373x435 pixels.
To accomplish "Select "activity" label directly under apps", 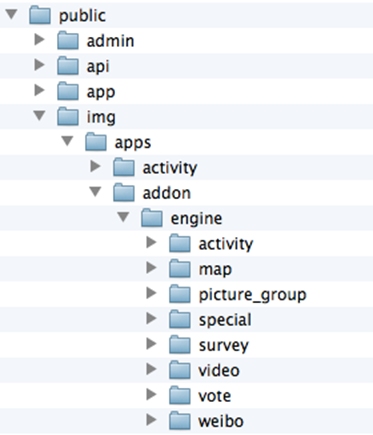I will 170,168.
